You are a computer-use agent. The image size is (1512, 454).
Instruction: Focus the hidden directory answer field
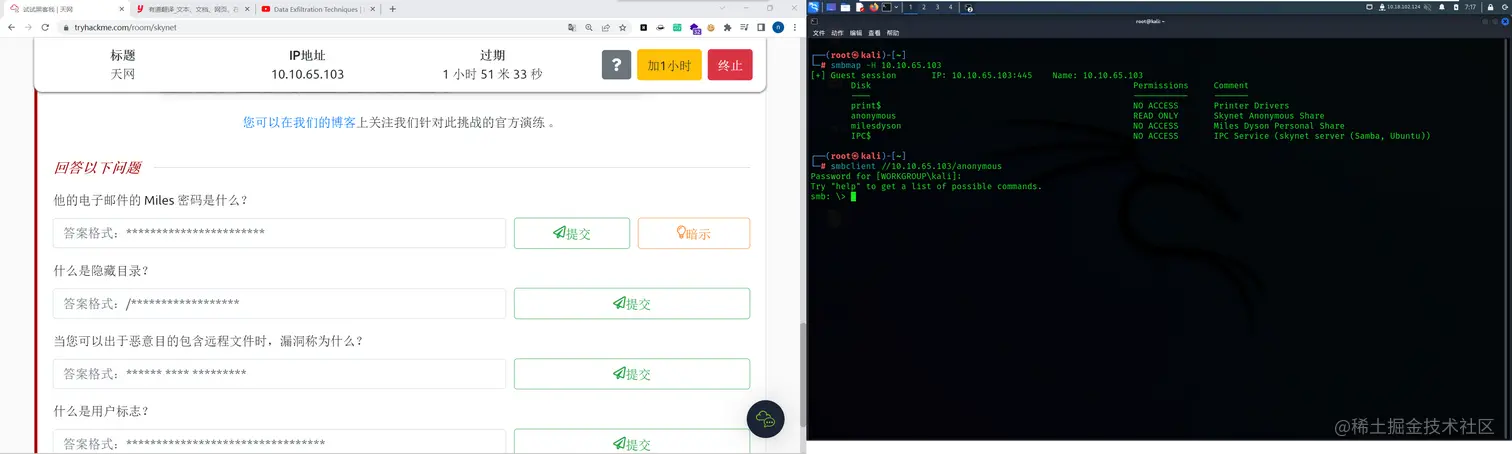[x=279, y=303]
